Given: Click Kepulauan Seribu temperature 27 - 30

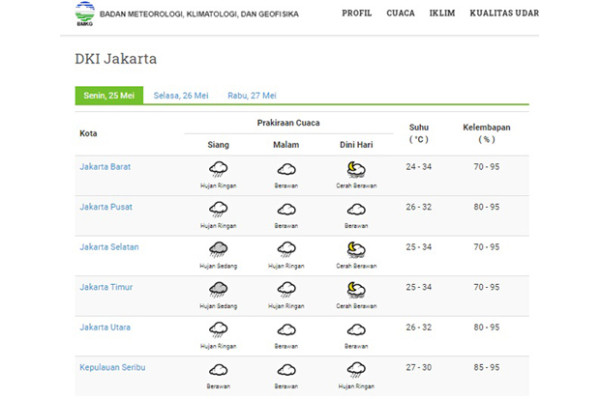Looking at the screenshot, I should [419, 368].
